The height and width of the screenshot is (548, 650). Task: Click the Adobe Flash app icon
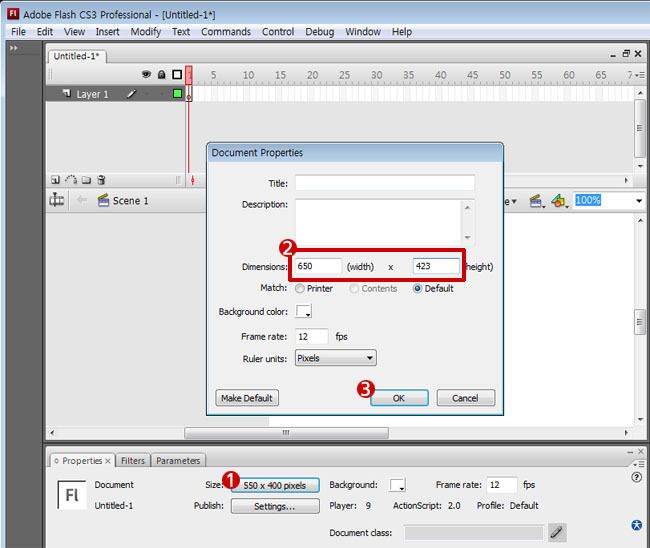[13, 14]
